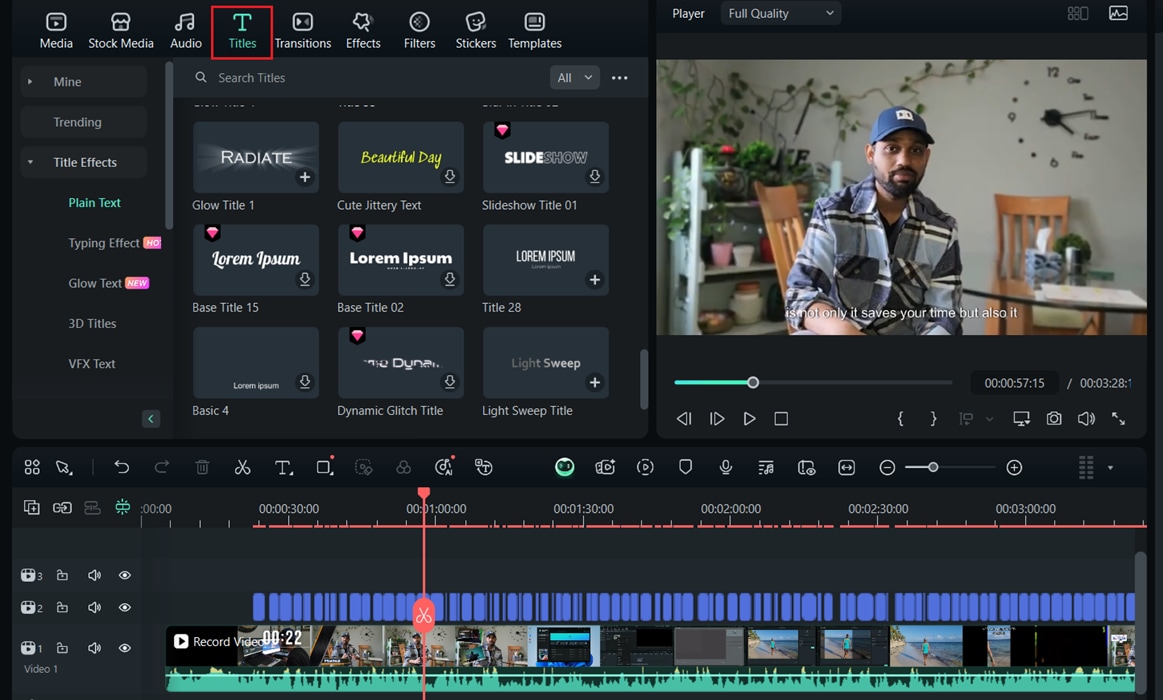This screenshot has width=1163, height=700.
Task: Download Slideshow Title 01
Action: coord(595,176)
